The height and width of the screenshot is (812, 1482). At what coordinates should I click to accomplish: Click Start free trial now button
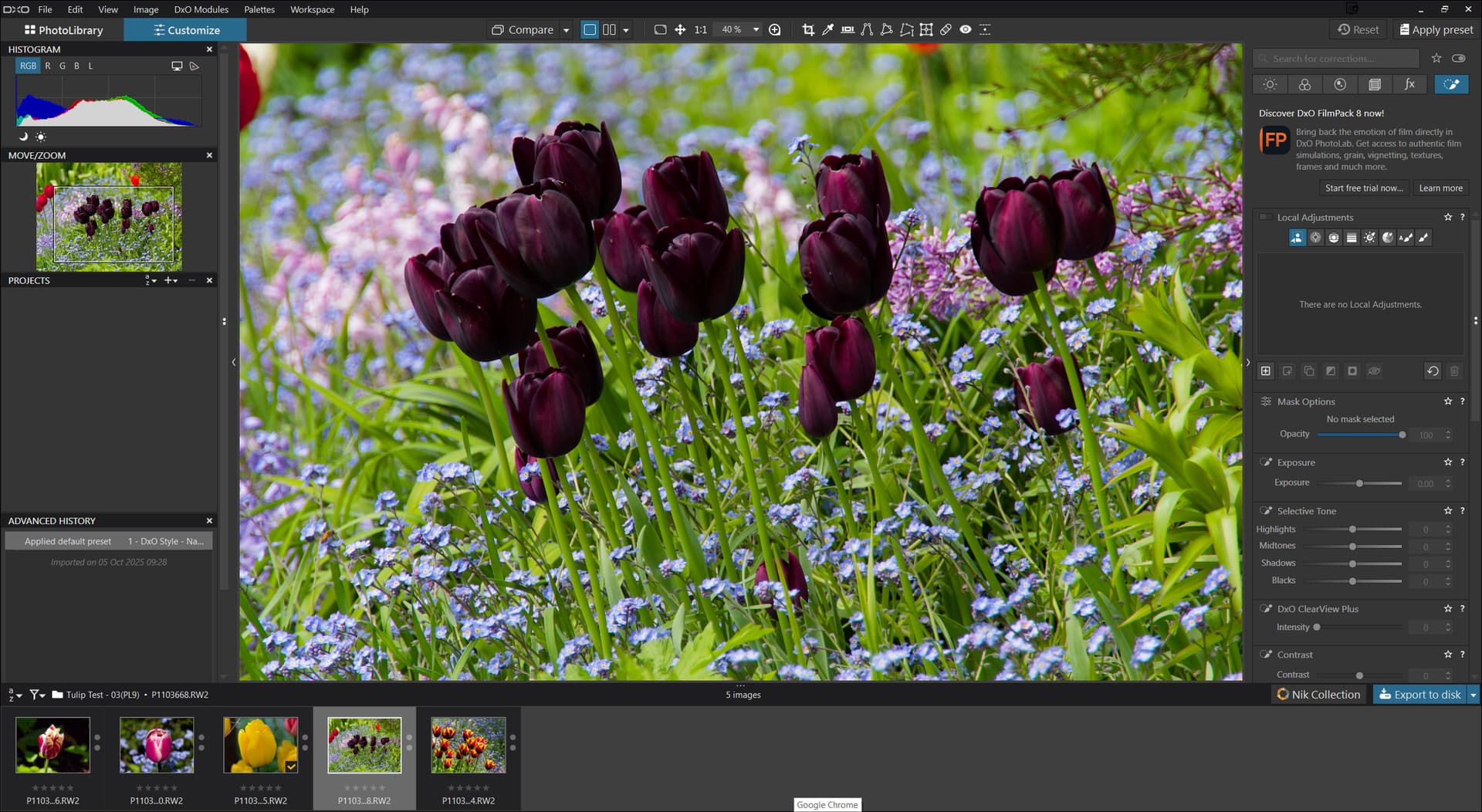click(x=1363, y=188)
